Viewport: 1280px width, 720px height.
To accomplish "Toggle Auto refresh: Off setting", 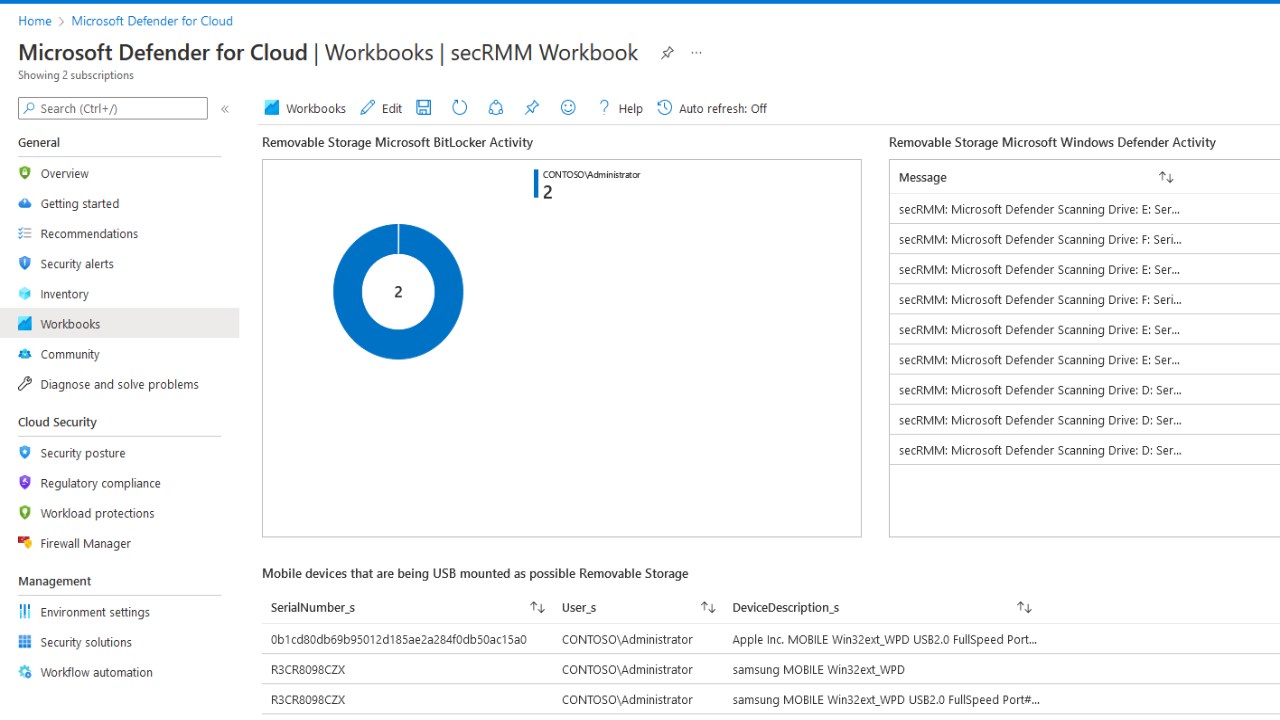I will [712, 108].
